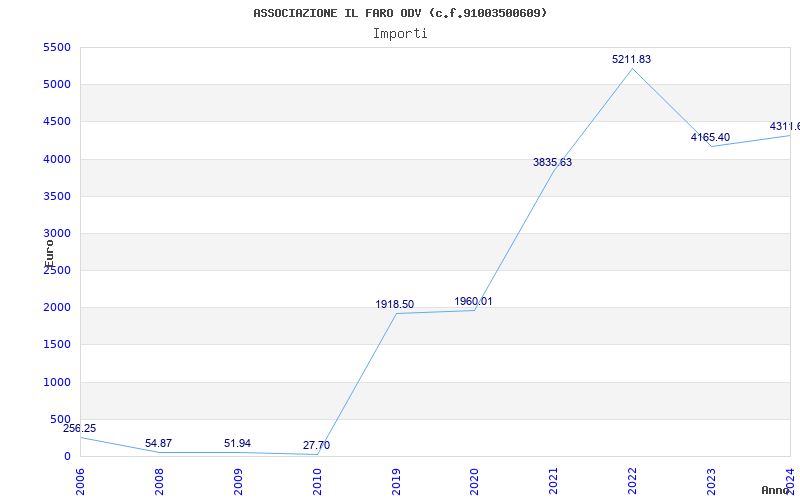Select the 4165.40 data label
The height and width of the screenshot is (500, 800).
710,137
